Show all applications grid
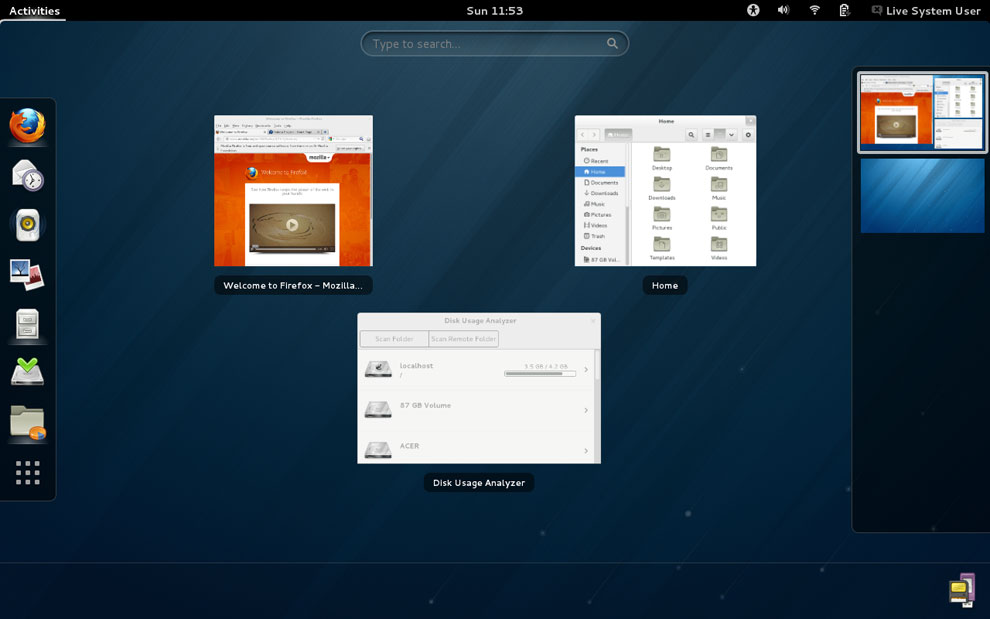Image resolution: width=990 pixels, height=619 pixels. coord(27,472)
